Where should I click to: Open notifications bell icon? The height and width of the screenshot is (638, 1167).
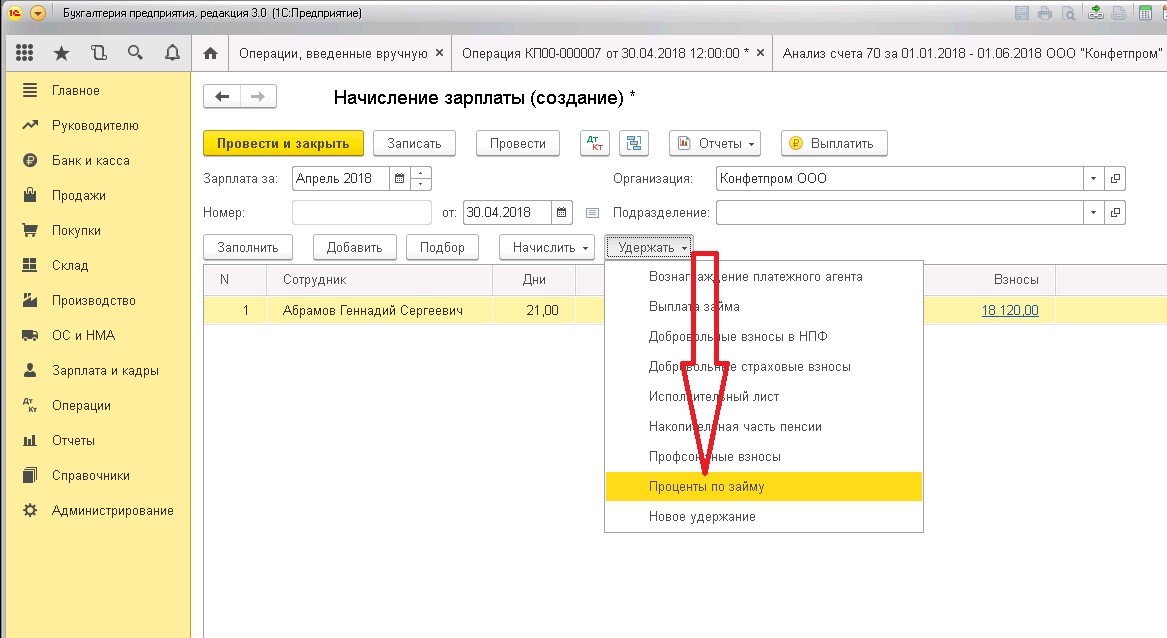[172, 53]
